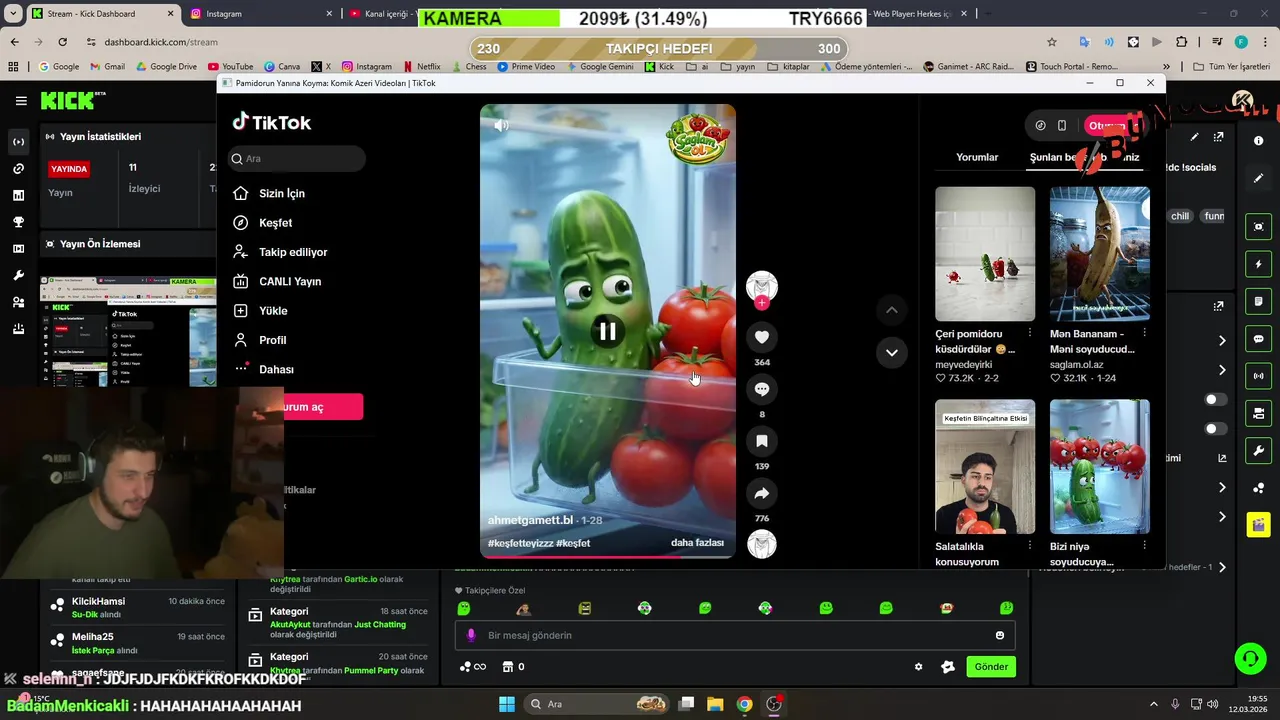Viewport: 1280px width, 720px height.
Task: Open the Sizin İçin feed in TikTok
Action: [x=268, y=193]
